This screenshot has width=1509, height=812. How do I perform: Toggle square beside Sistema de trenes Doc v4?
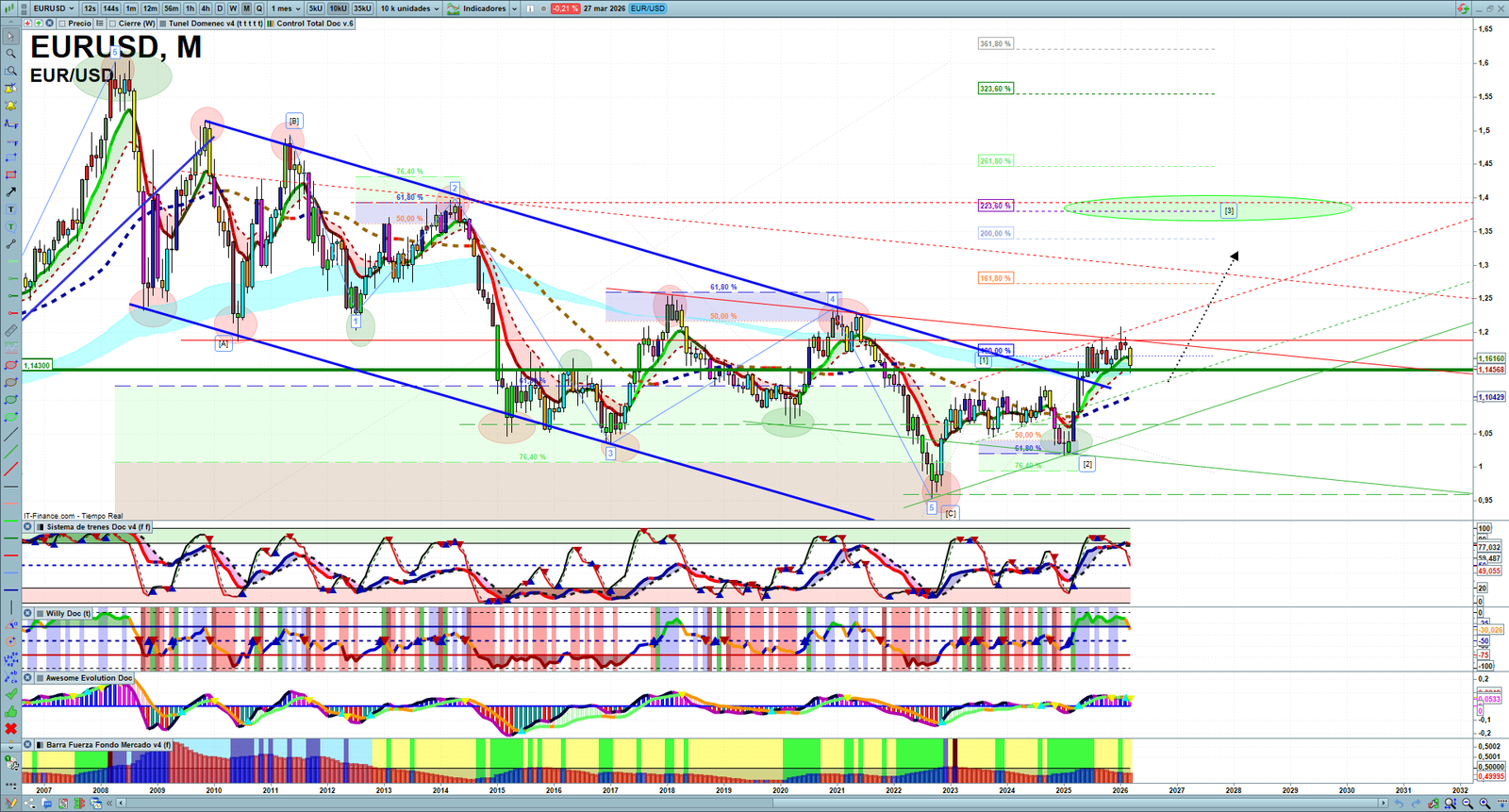[40, 527]
